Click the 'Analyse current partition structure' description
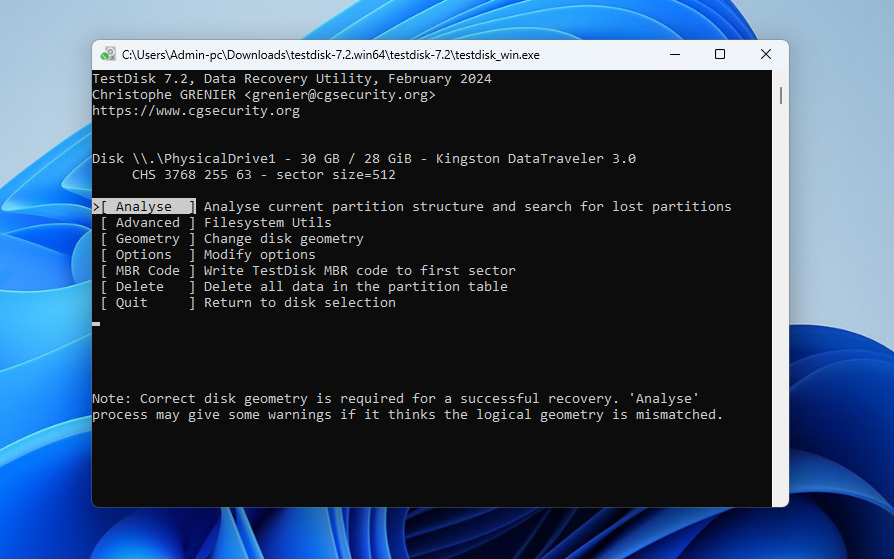 point(468,206)
